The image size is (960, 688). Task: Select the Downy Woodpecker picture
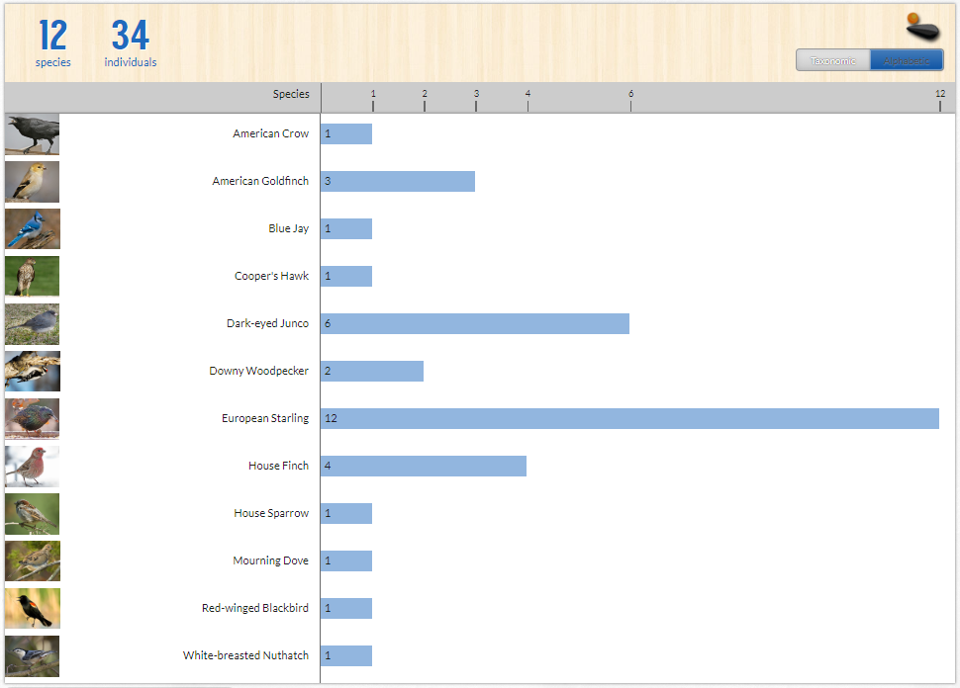[32, 372]
